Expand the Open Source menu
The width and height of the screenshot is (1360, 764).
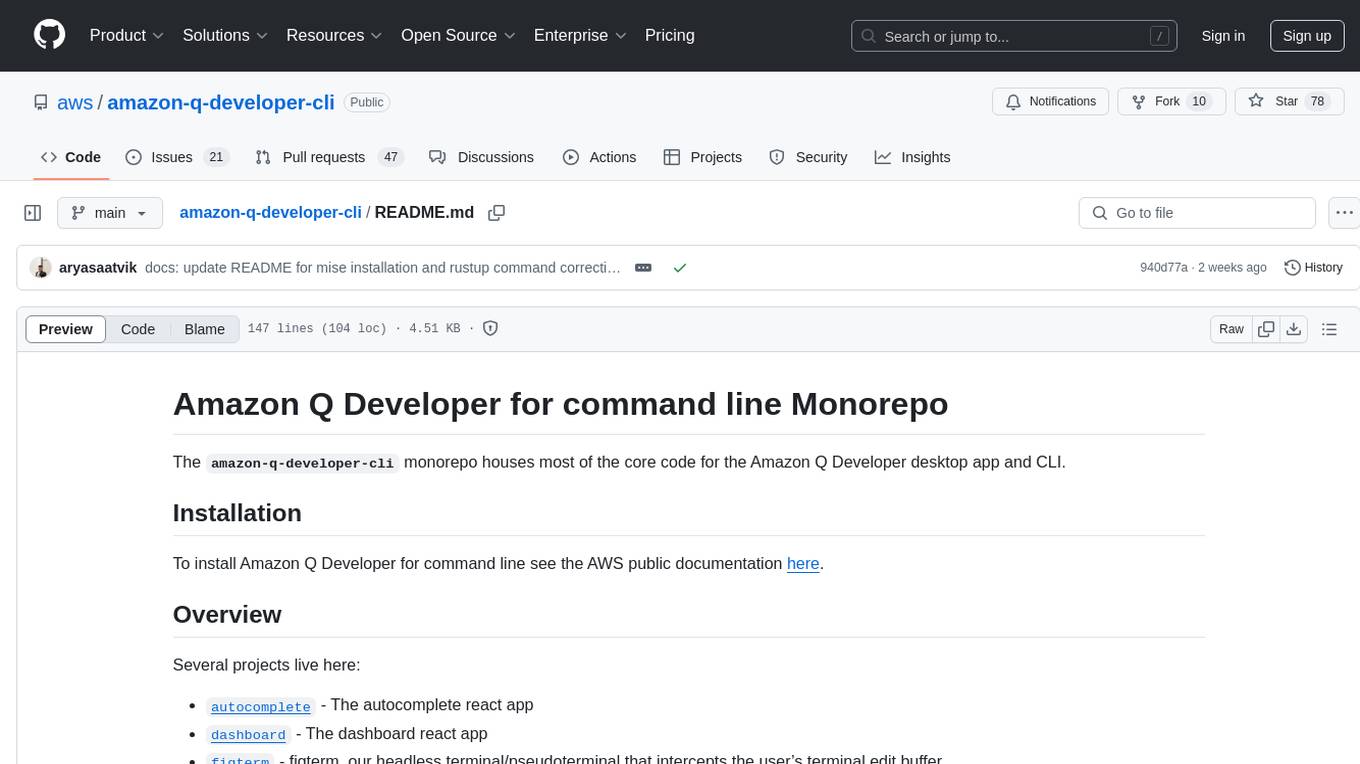pyautogui.click(x=458, y=35)
